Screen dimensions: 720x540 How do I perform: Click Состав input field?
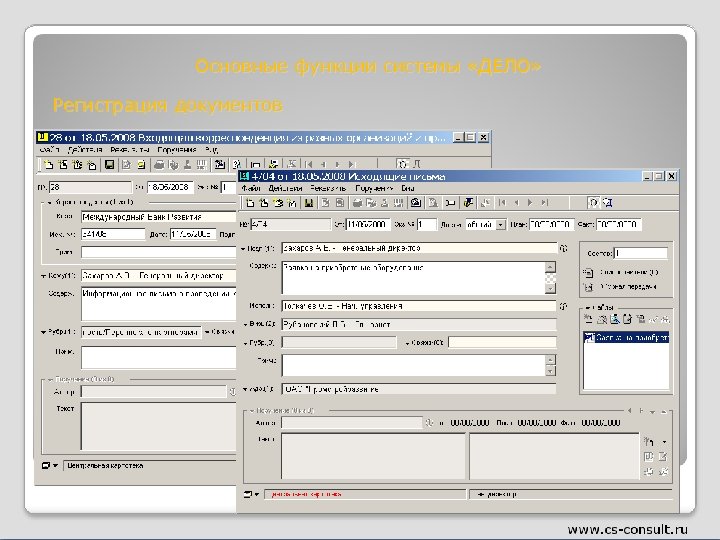[641, 253]
